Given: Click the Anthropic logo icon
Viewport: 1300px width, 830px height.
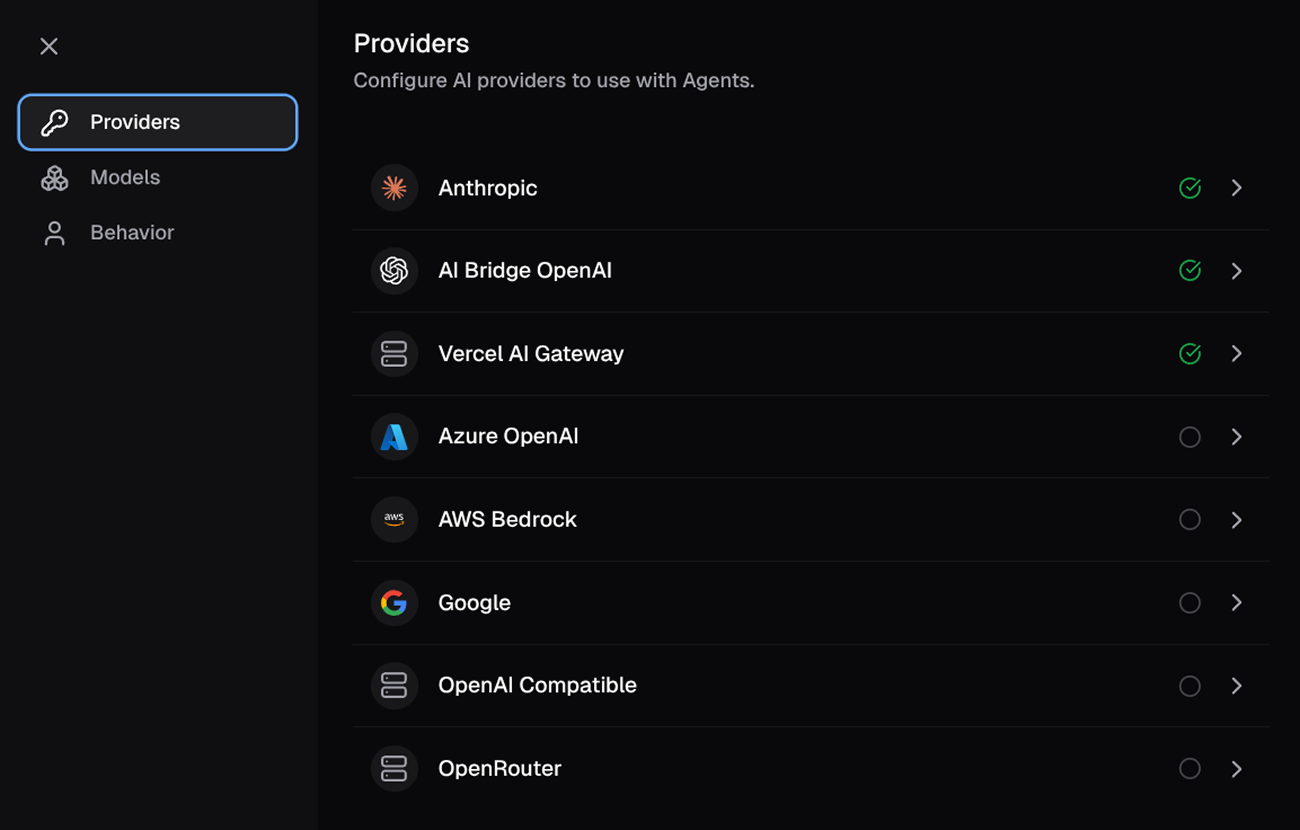Looking at the screenshot, I should tap(394, 187).
